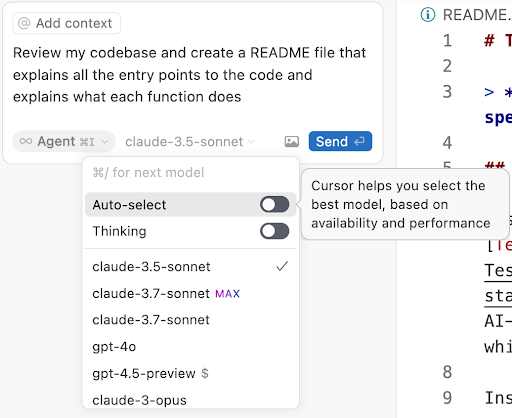Enable the Thinking toggle
Image resolution: width=512 pixels, height=418 pixels.
point(274,231)
